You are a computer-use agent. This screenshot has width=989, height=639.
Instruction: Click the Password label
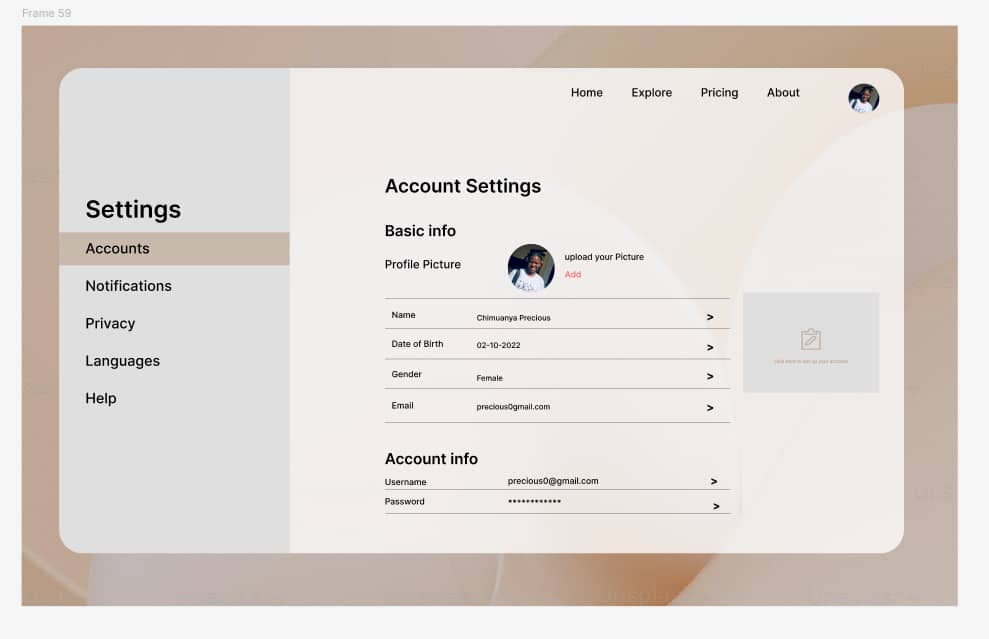(x=404, y=501)
